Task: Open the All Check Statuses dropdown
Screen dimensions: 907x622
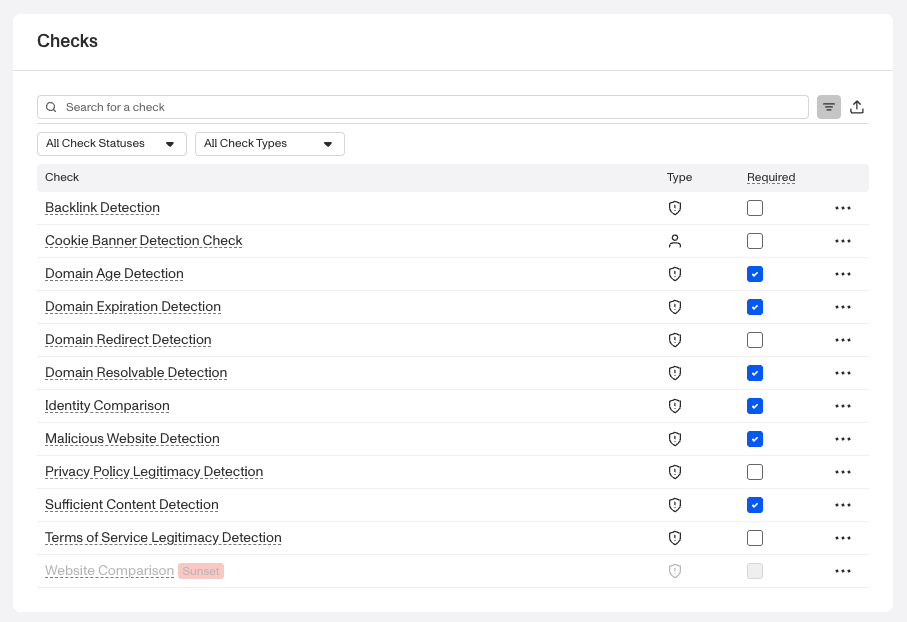Action: click(111, 143)
